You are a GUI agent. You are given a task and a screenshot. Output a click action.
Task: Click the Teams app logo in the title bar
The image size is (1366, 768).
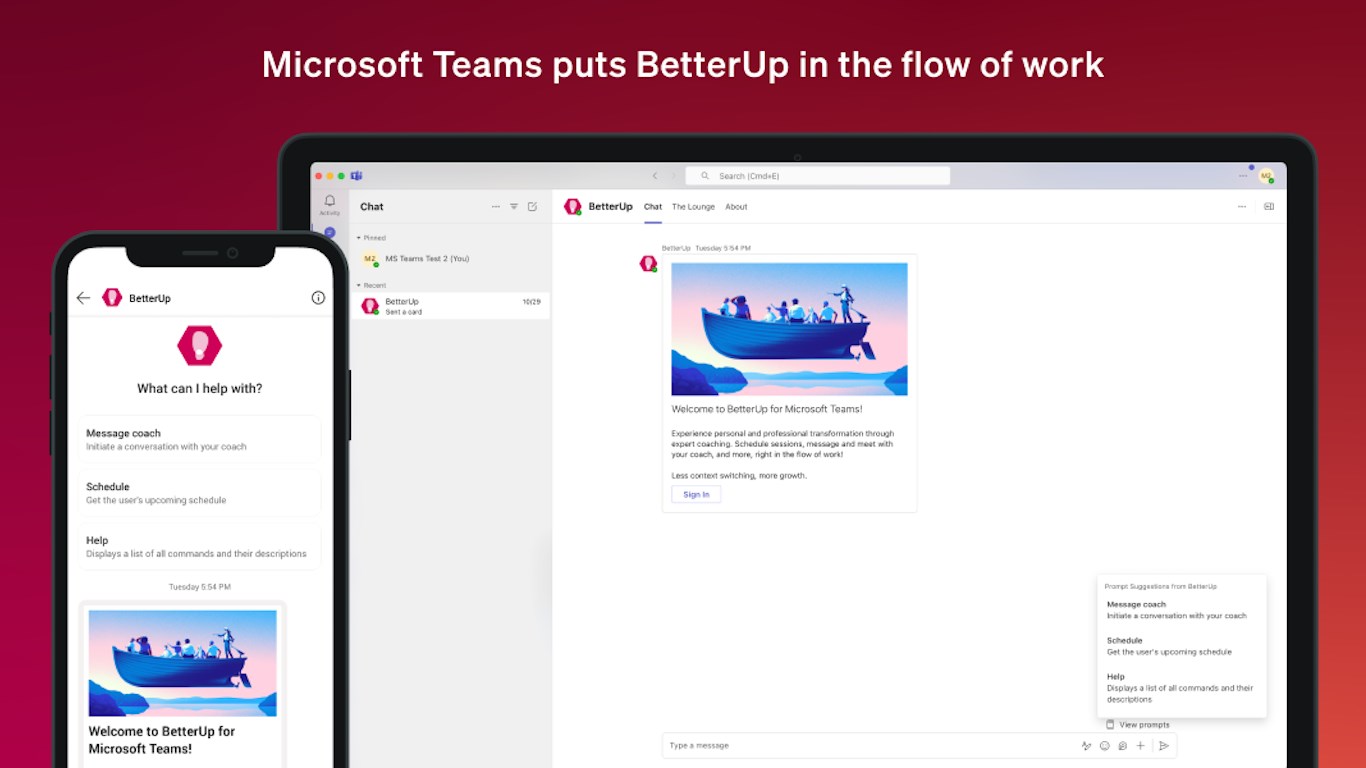pos(356,176)
